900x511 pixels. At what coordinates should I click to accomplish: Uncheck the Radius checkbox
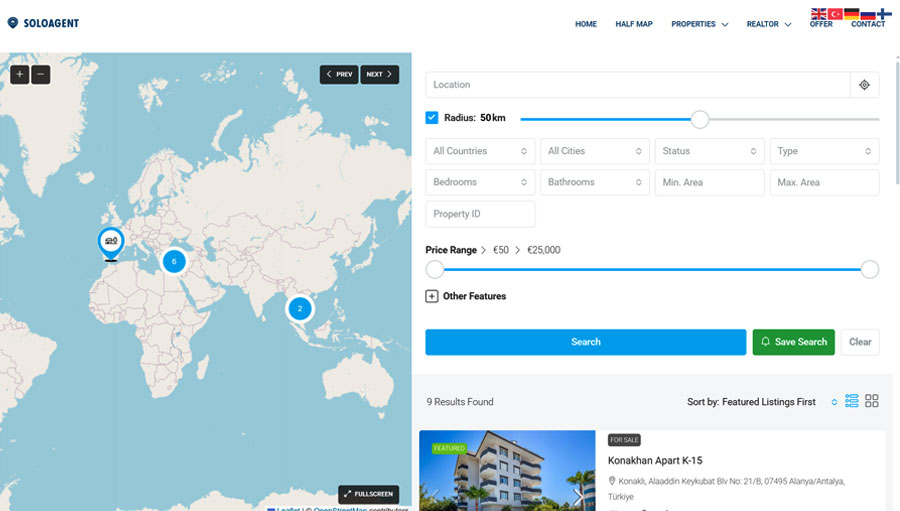tap(432, 118)
